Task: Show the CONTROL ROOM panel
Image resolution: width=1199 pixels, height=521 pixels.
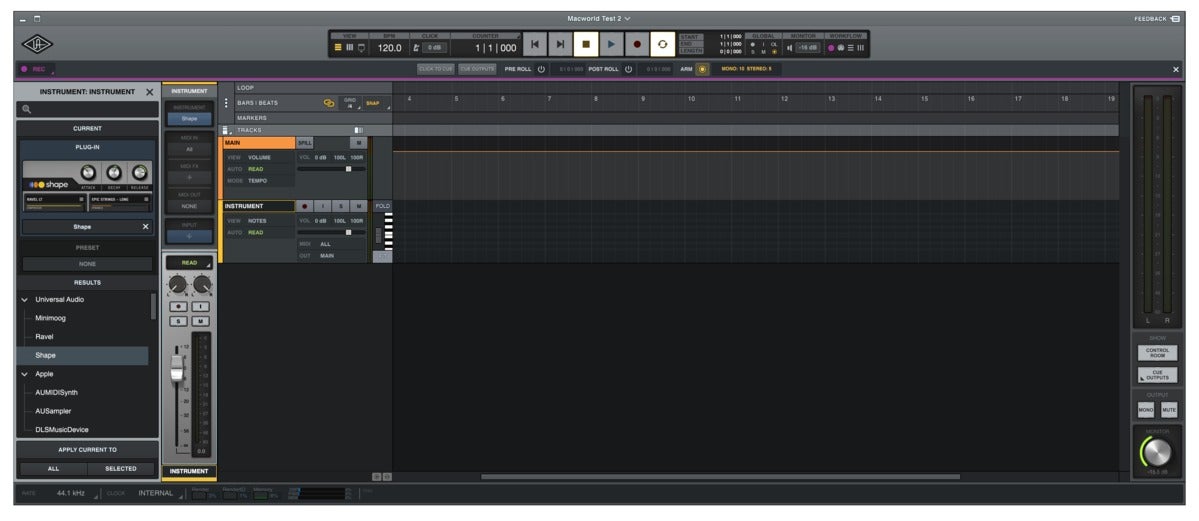Action: [x=1158, y=353]
